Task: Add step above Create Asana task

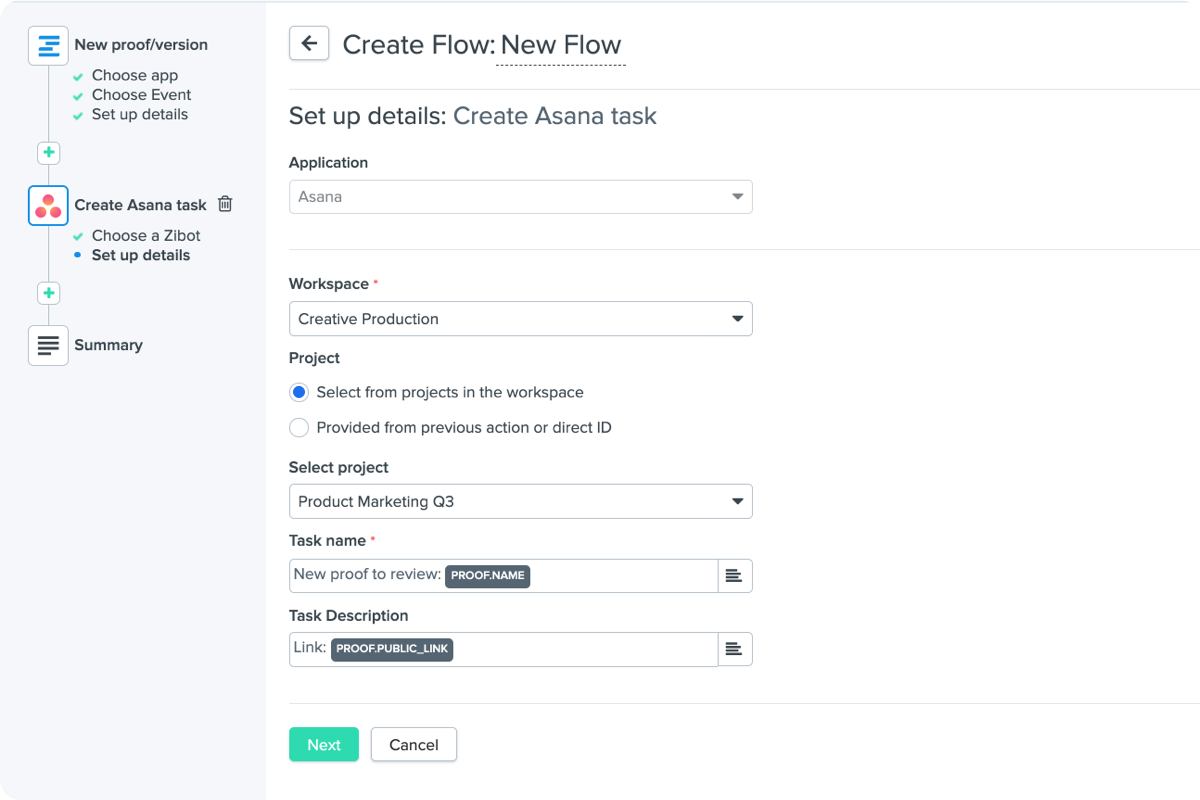Action: (x=48, y=153)
